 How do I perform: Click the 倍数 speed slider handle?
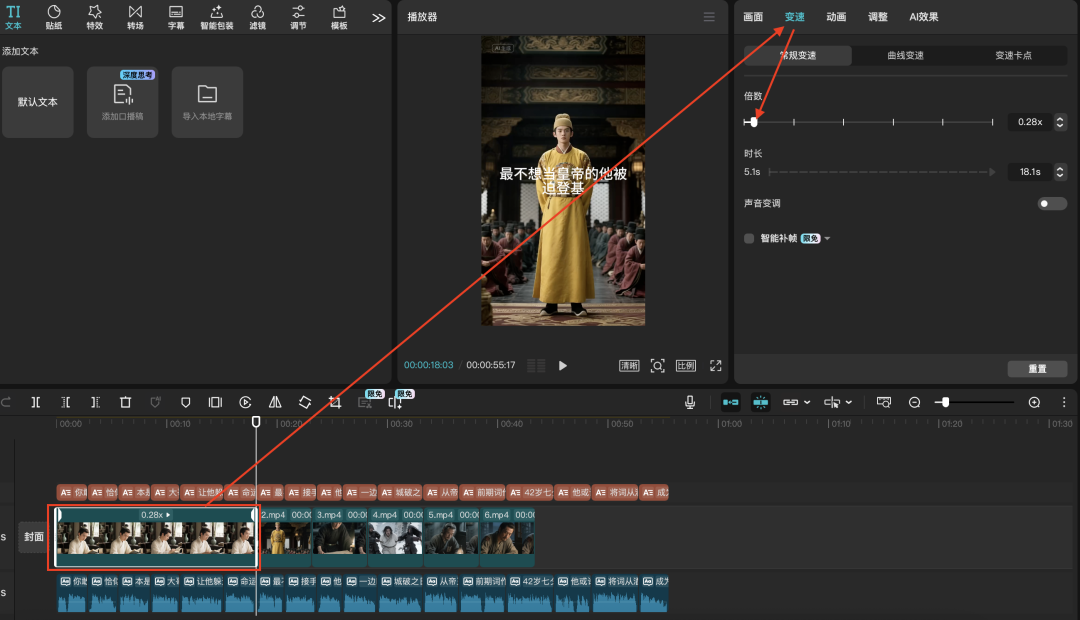(x=754, y=122)
